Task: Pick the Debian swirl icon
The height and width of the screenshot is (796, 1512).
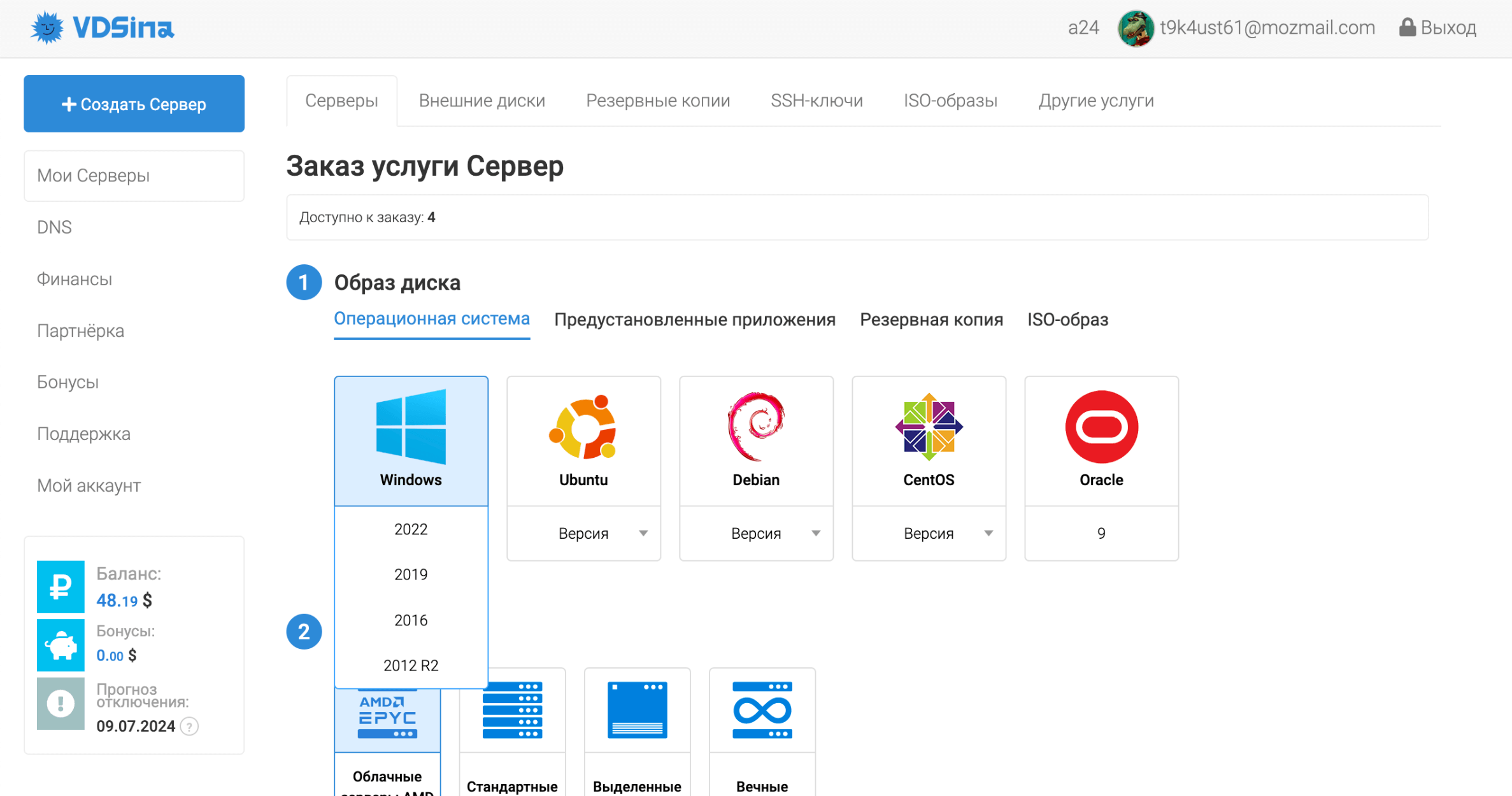Action: tap(756, 427)
